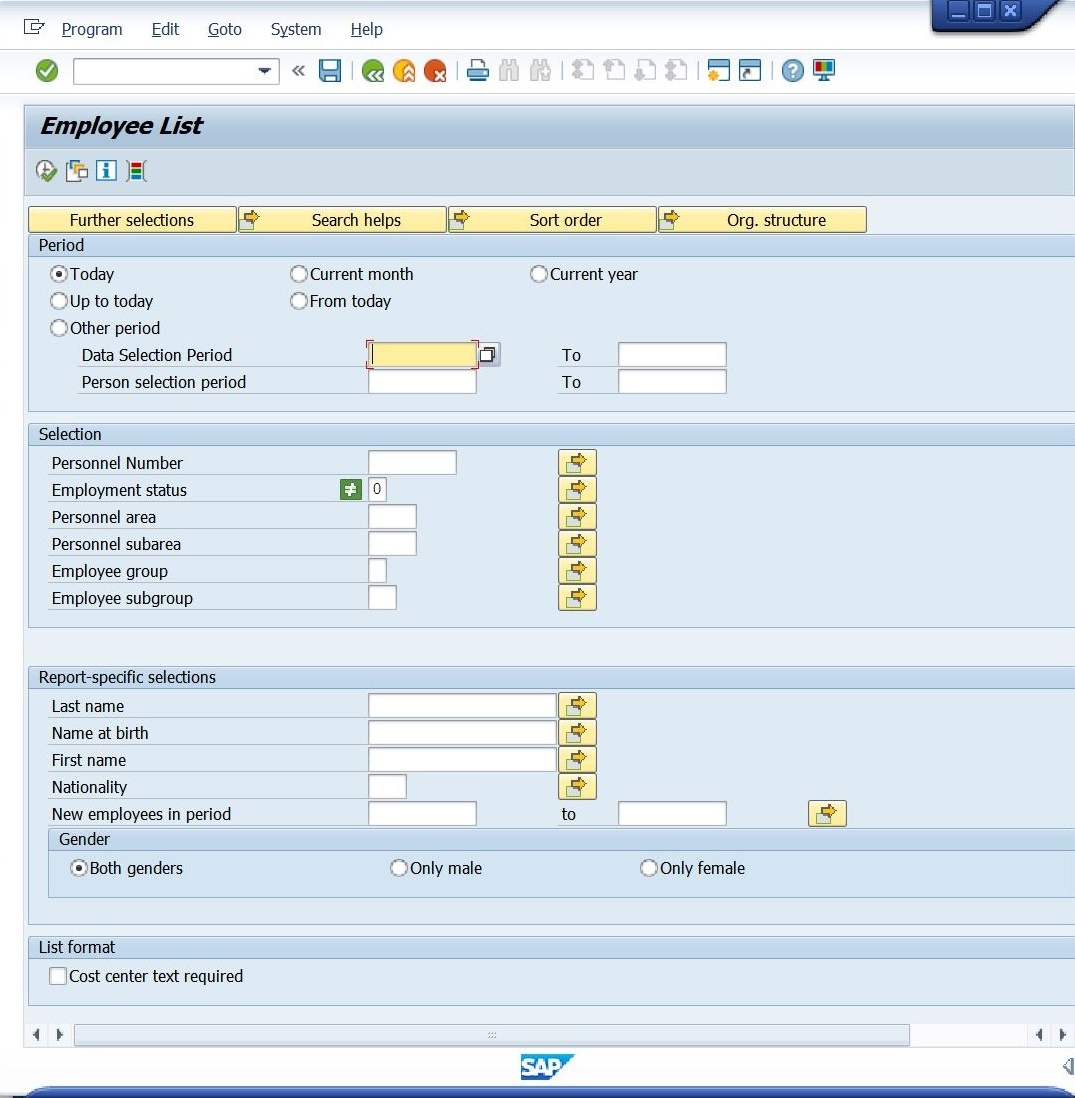1075x1098 pixels.
Task: Open Help using the question mark icon
Action: (x=792, y=70)
